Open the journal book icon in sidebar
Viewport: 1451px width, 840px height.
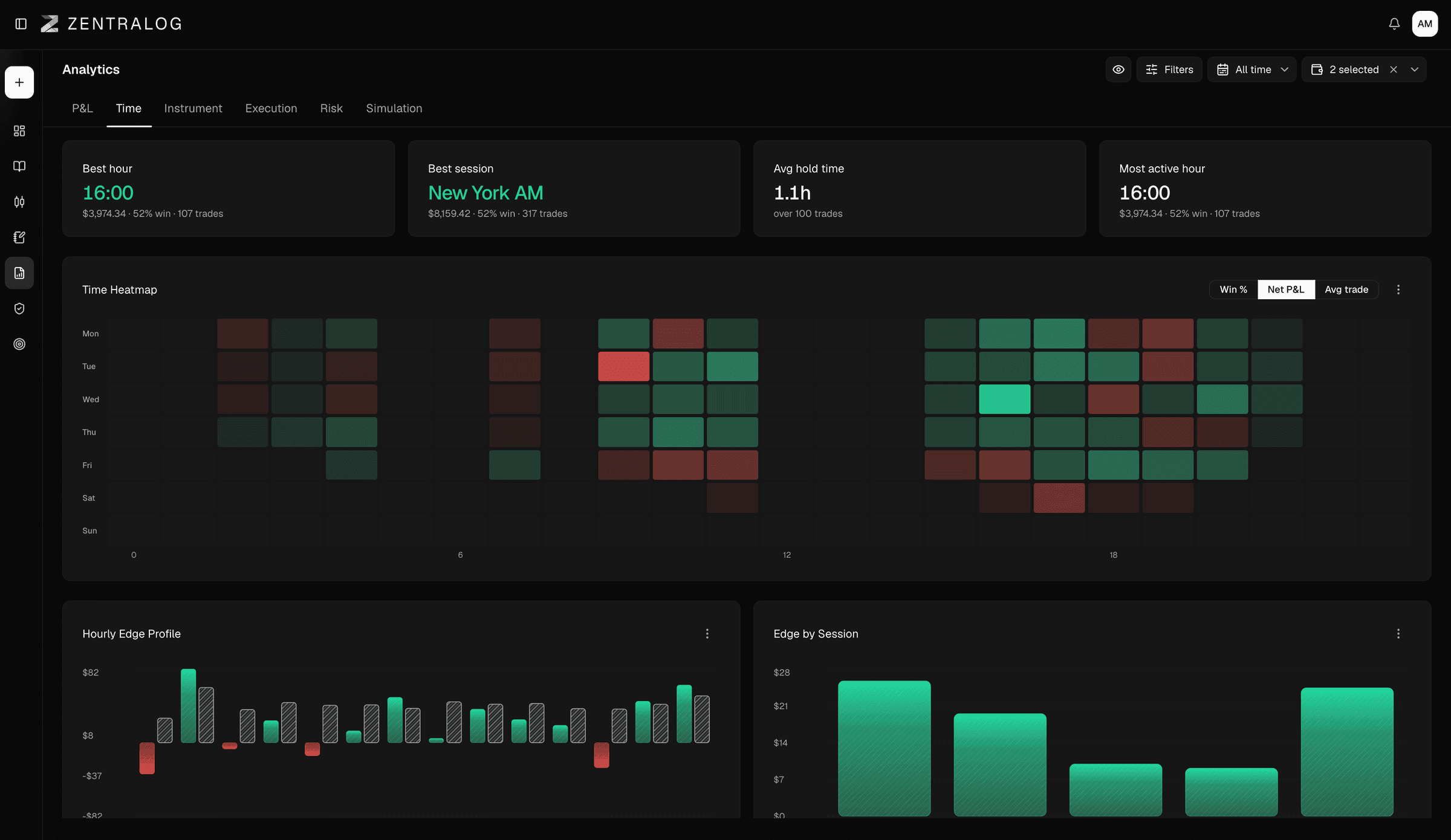click(19, 166)
